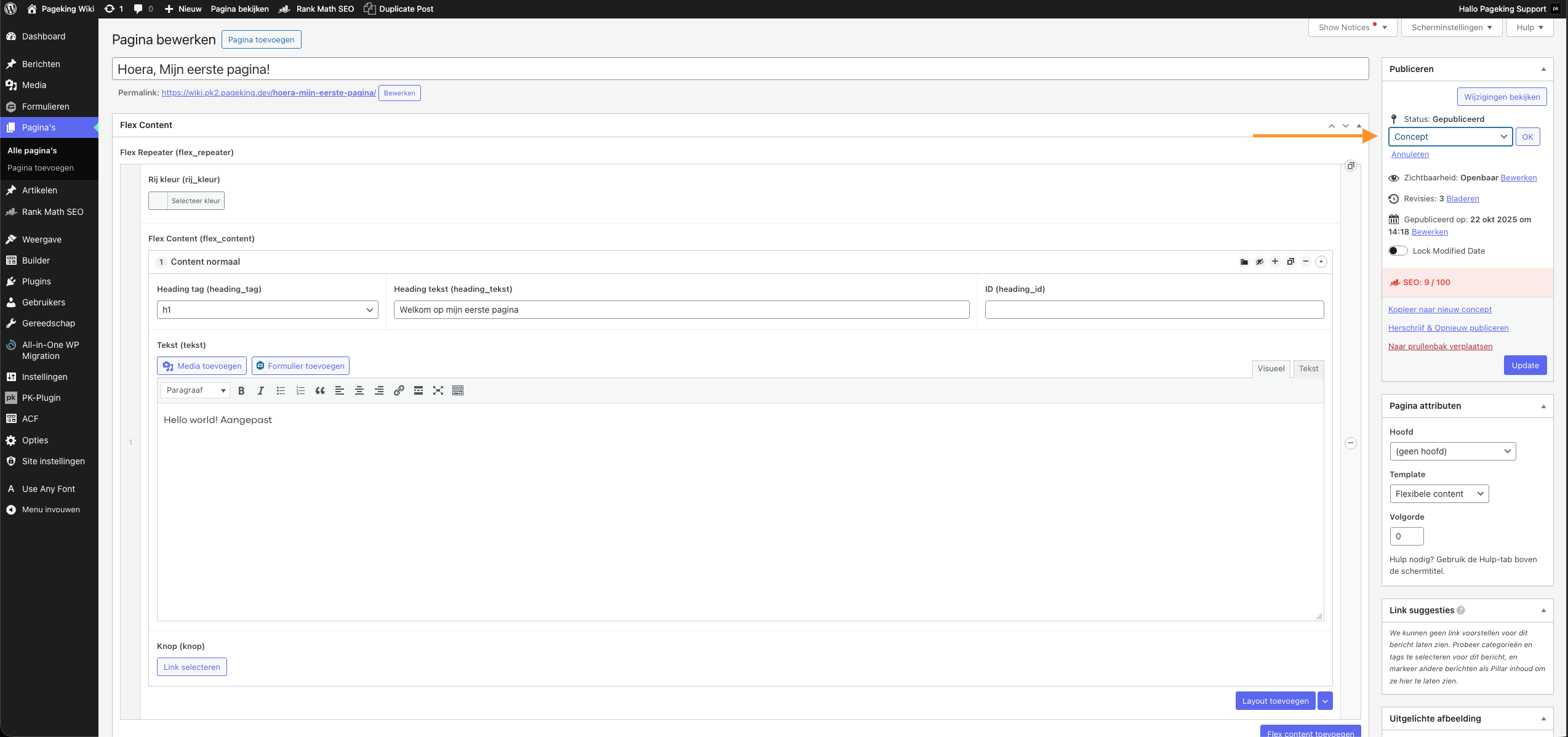Click the insert link toolbar icon
Screen dimensions: 1568x737
click(x=399, y=390)
